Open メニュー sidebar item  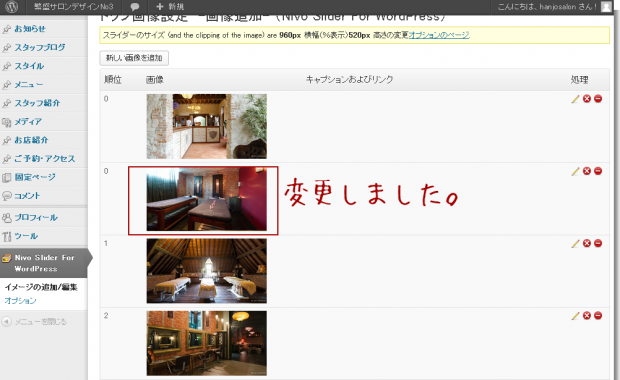coord(29,85)
